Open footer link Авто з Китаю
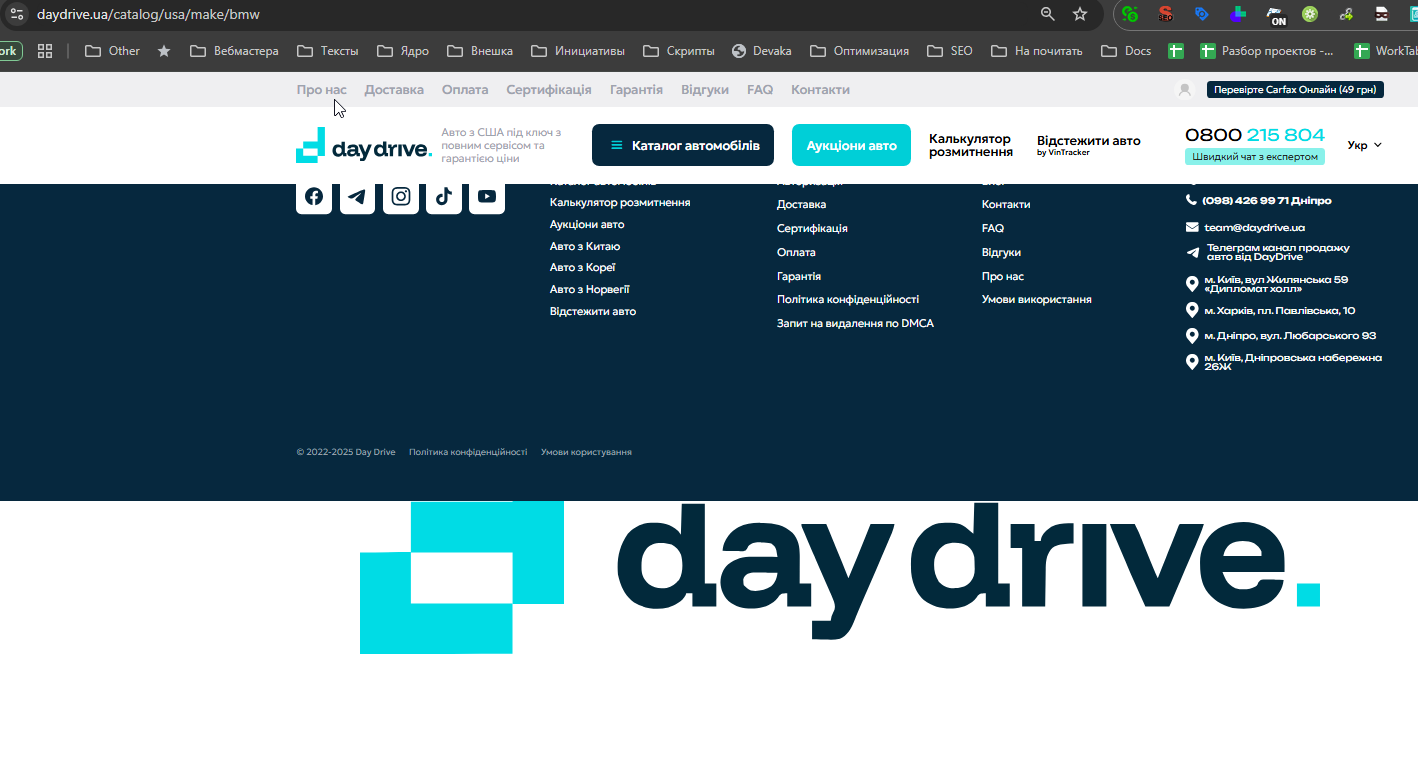The height and width of the screenshot is (764, 1418). (x=585, y=247)
